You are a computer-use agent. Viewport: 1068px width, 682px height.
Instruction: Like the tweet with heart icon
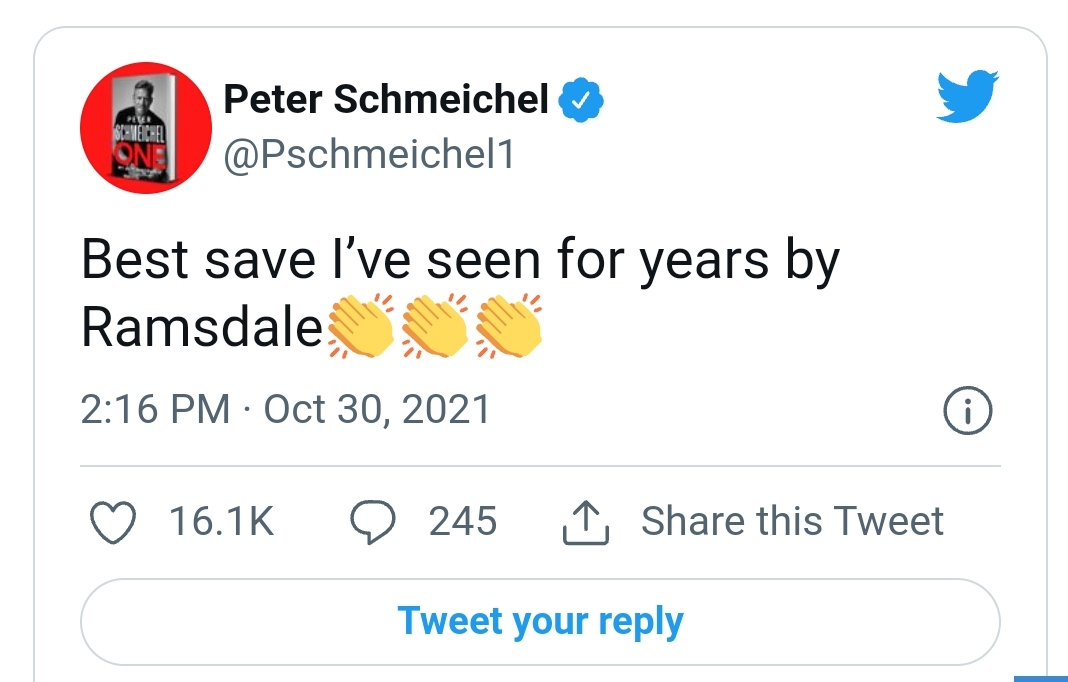(x=112, y=523)
